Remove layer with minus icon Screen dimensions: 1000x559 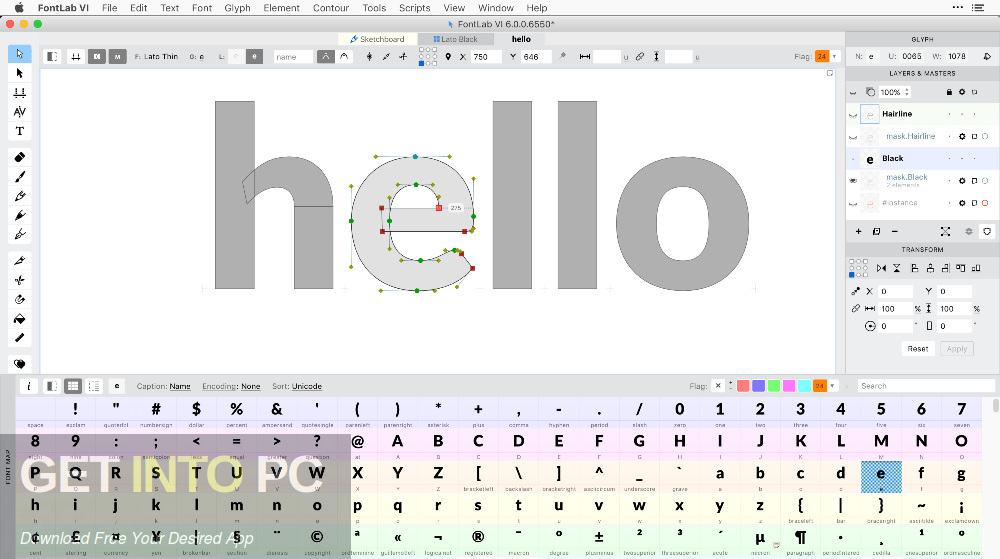tap(895, 231)
